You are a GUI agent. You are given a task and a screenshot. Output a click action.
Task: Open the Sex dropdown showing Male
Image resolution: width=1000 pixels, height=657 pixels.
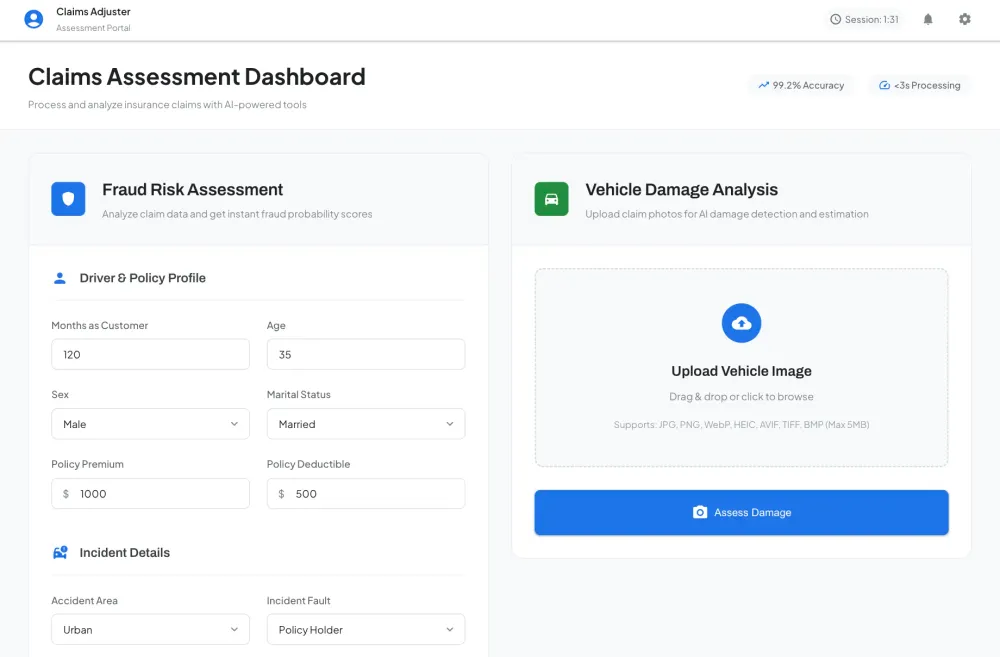[151, 424]
